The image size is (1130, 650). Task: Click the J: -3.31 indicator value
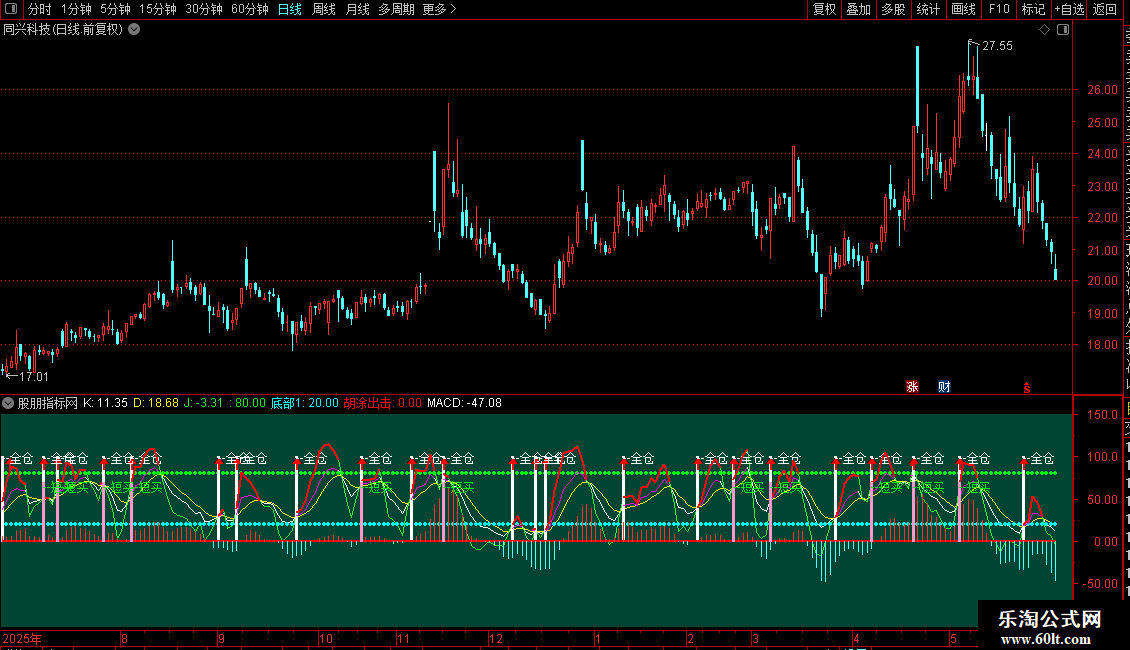pos(203,403)
